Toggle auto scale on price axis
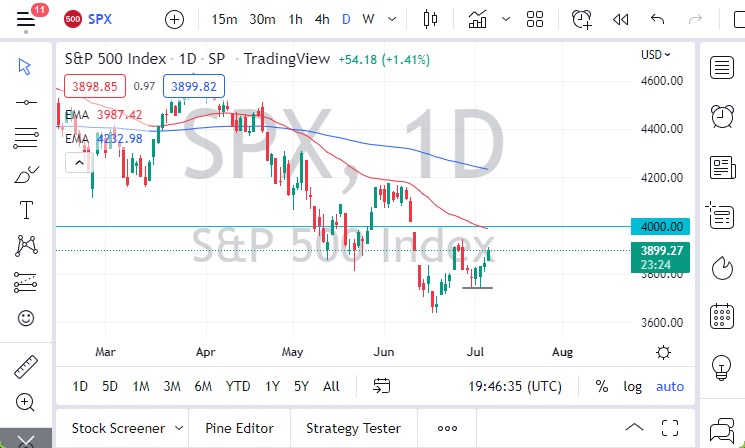 click(670, 386)
